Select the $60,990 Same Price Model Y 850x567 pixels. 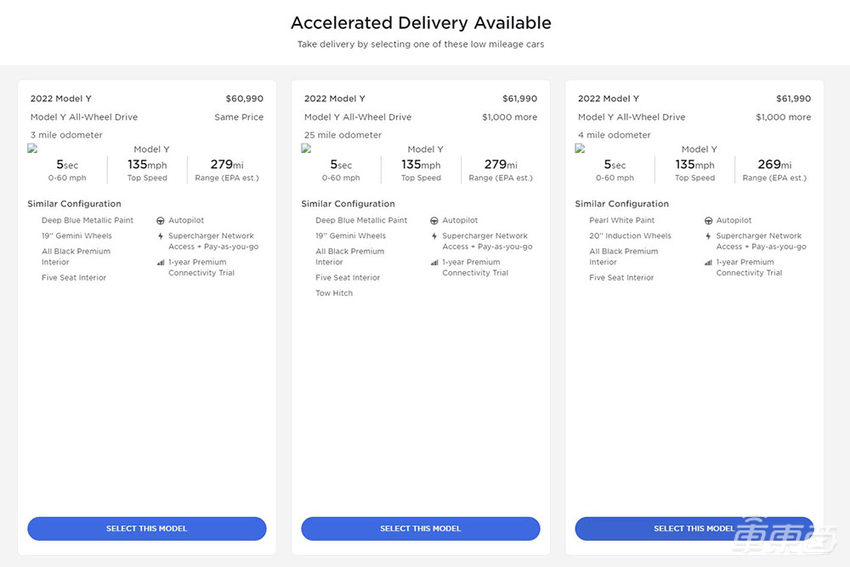pyautogui.click(x=147, y=528)
